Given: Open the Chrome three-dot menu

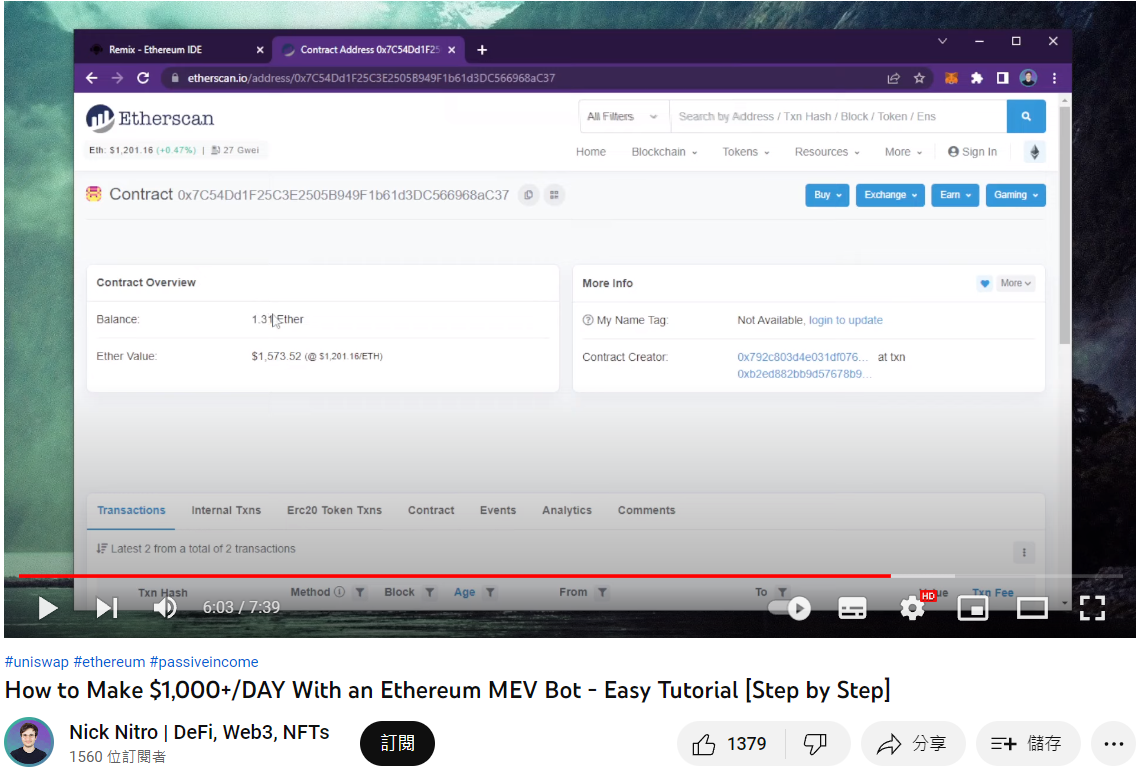Looking at the screenshot, I should [1054, 78].
